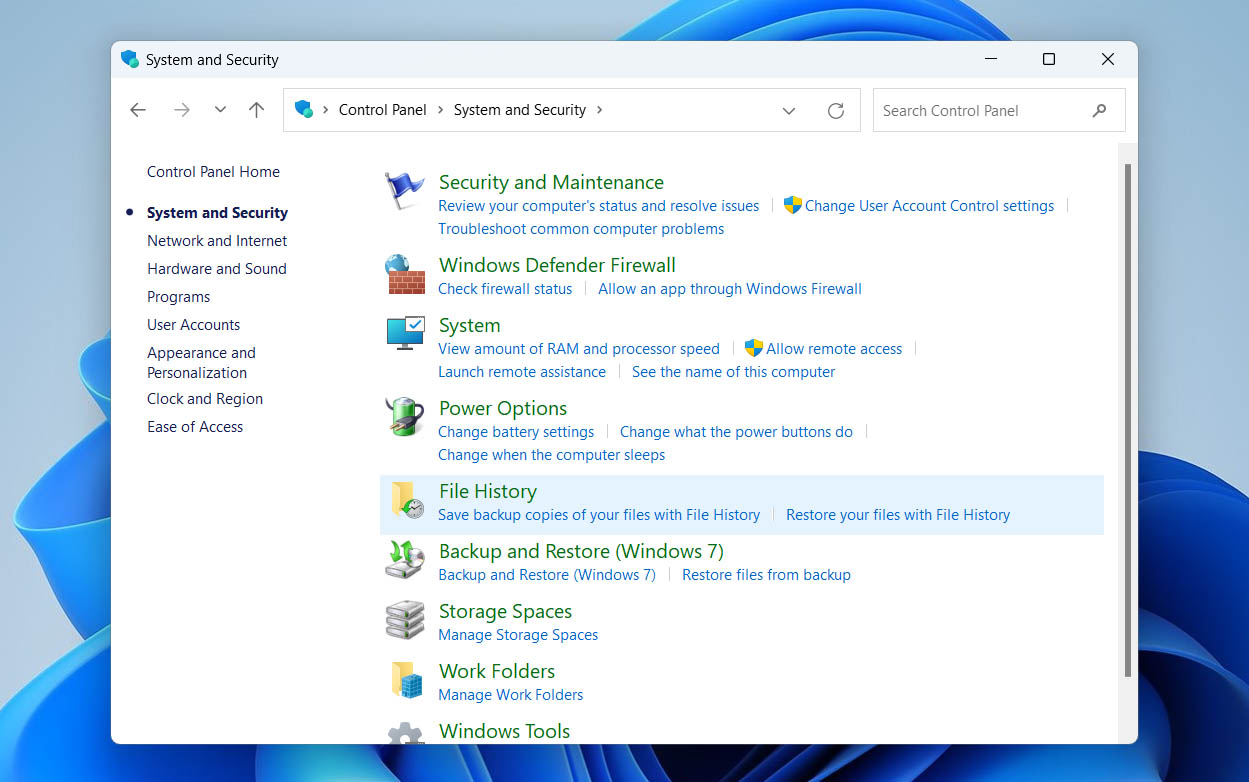This screenshot has height=782, width=1249.
Task: Click View amount of RAM and processor speed
Action: click(579, 349)
